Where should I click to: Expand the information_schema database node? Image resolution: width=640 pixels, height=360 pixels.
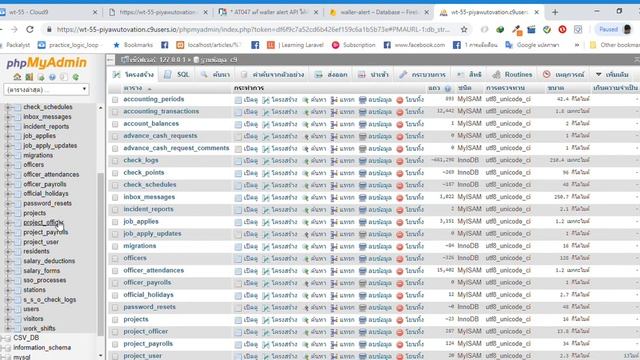[x=2, y=348]
